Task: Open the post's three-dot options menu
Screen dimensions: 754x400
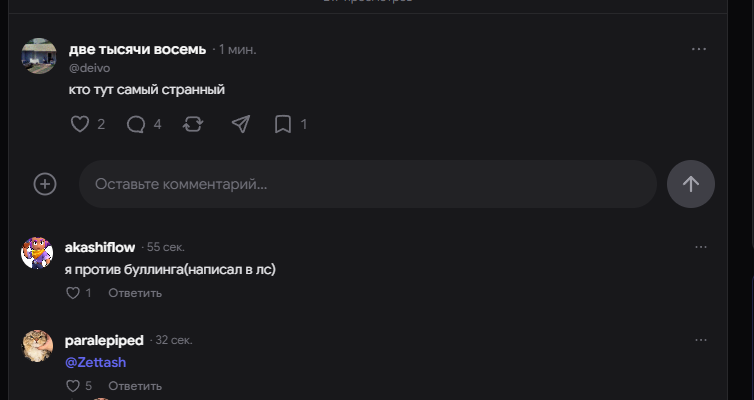Action: point(699,49)
